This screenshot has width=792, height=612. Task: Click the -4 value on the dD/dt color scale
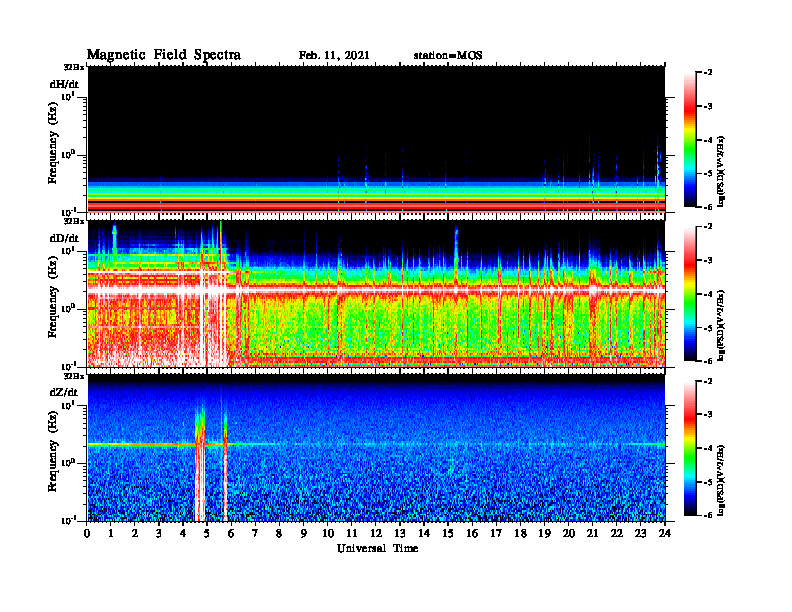pyautogui.click(x=708, y=294)
